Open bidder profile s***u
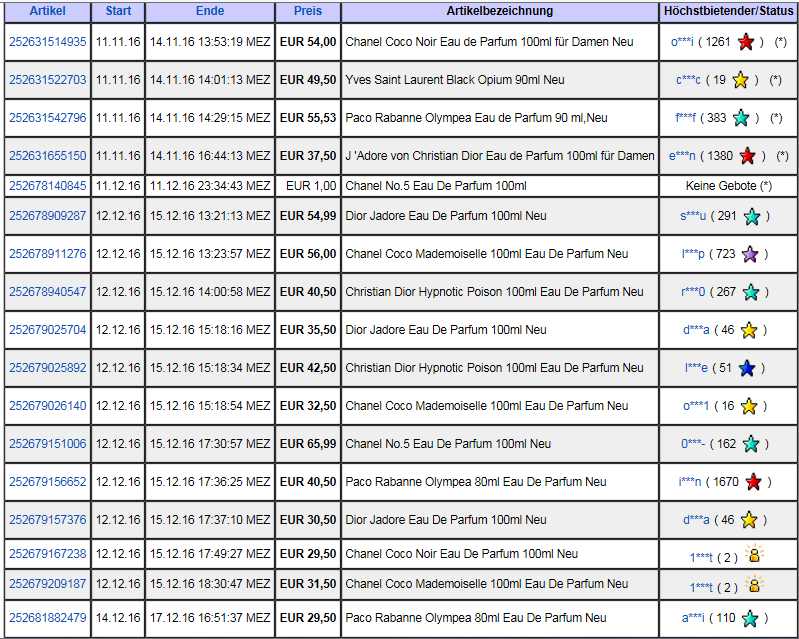Screen dimensions: 799x639 click(x=693, y=216)
